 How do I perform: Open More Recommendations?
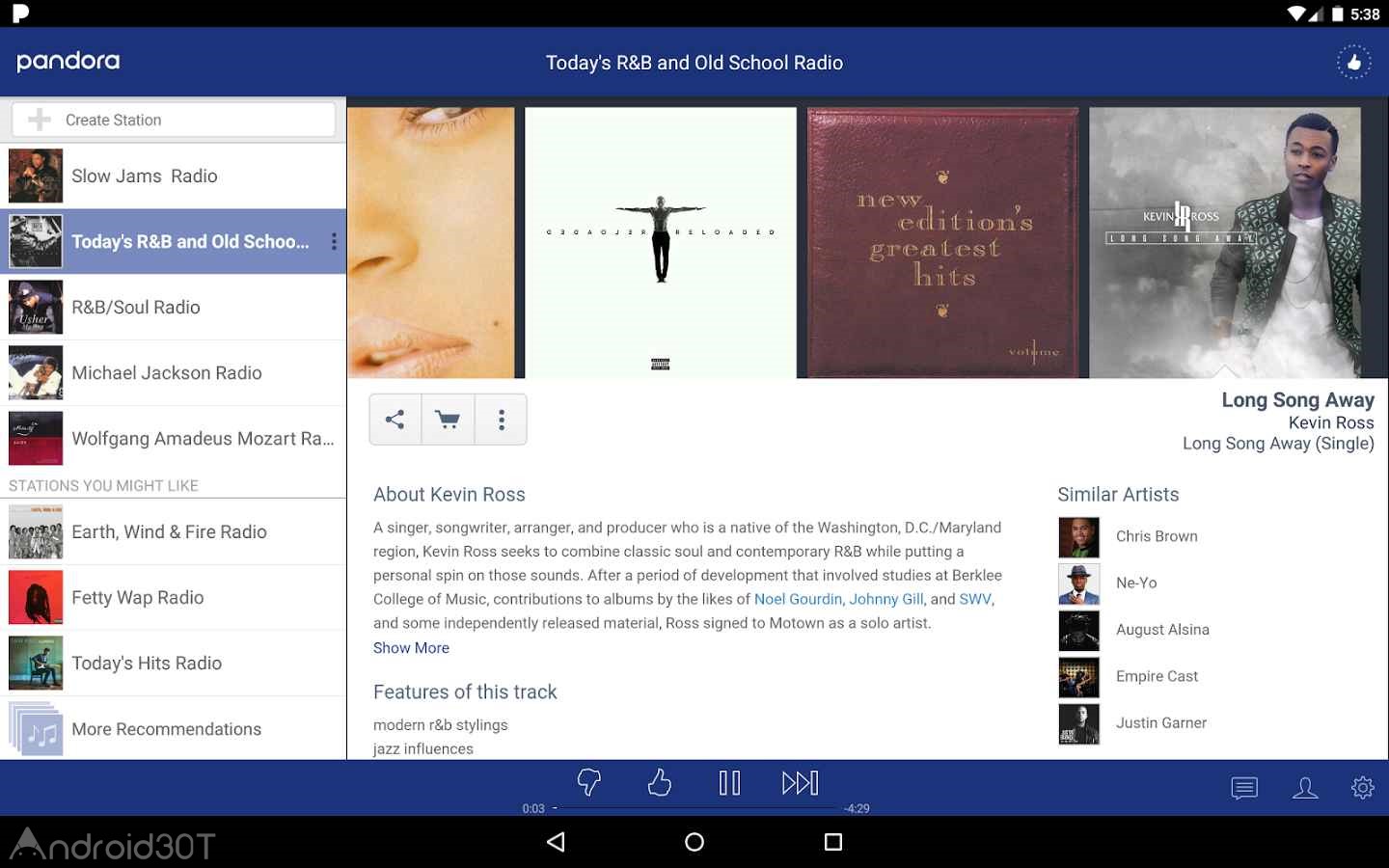click(x=174, y=728)
